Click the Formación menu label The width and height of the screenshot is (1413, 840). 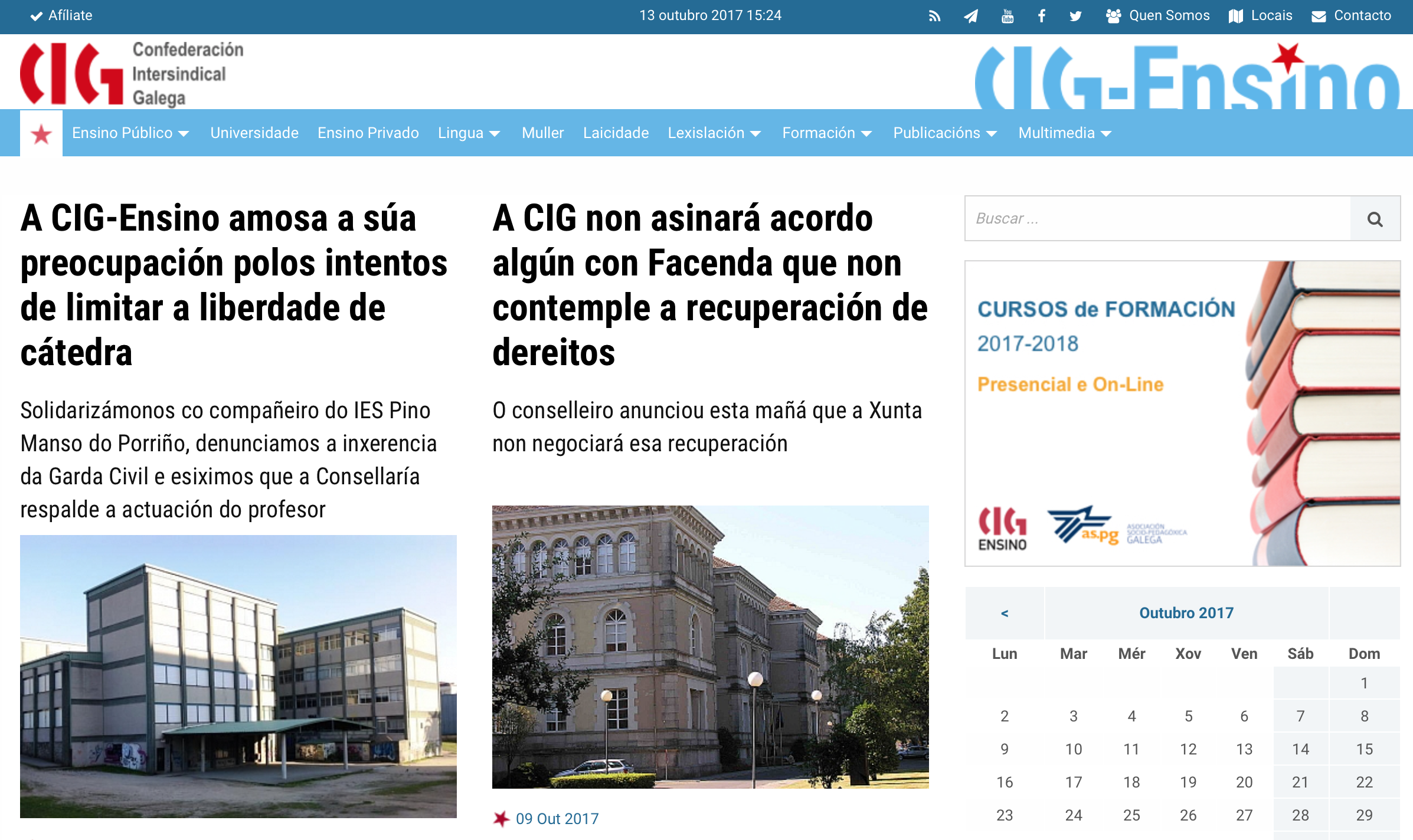(819, 133)
